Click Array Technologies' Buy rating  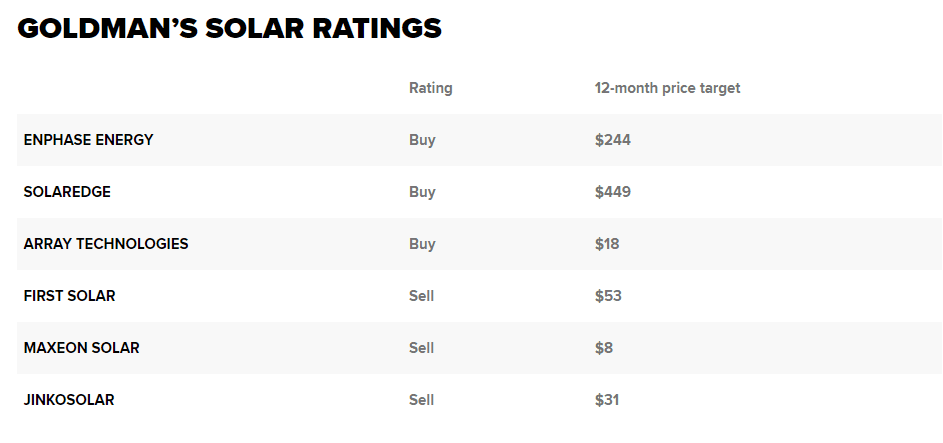pos(422,244)
